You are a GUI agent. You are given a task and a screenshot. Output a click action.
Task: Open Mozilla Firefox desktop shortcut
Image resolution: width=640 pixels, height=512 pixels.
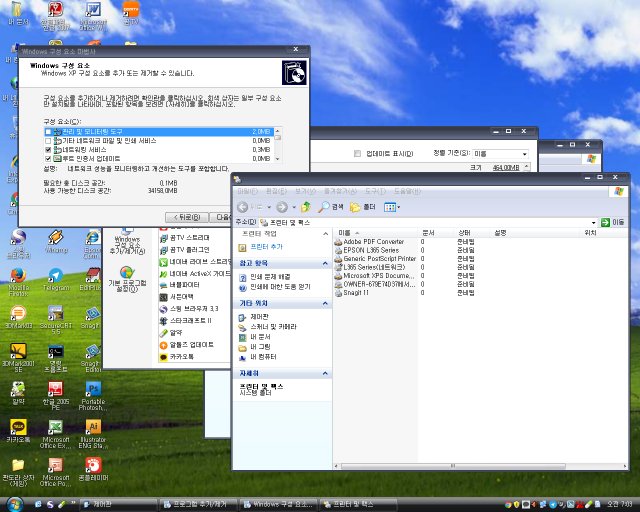[x=18, y=282]
